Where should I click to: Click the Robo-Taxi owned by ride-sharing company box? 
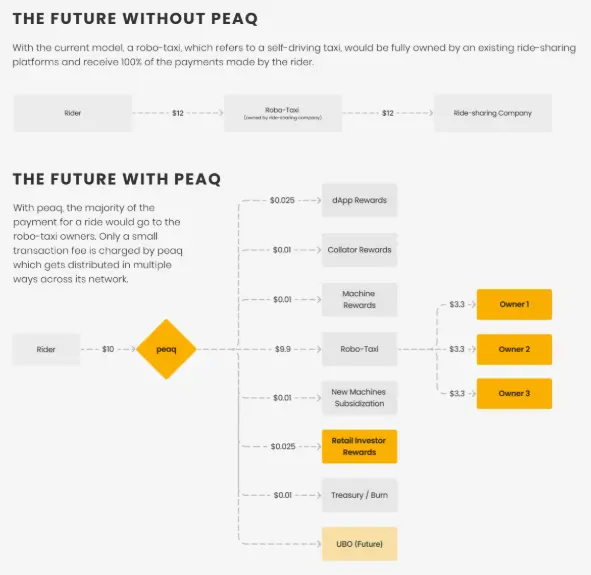pos(283,113)
